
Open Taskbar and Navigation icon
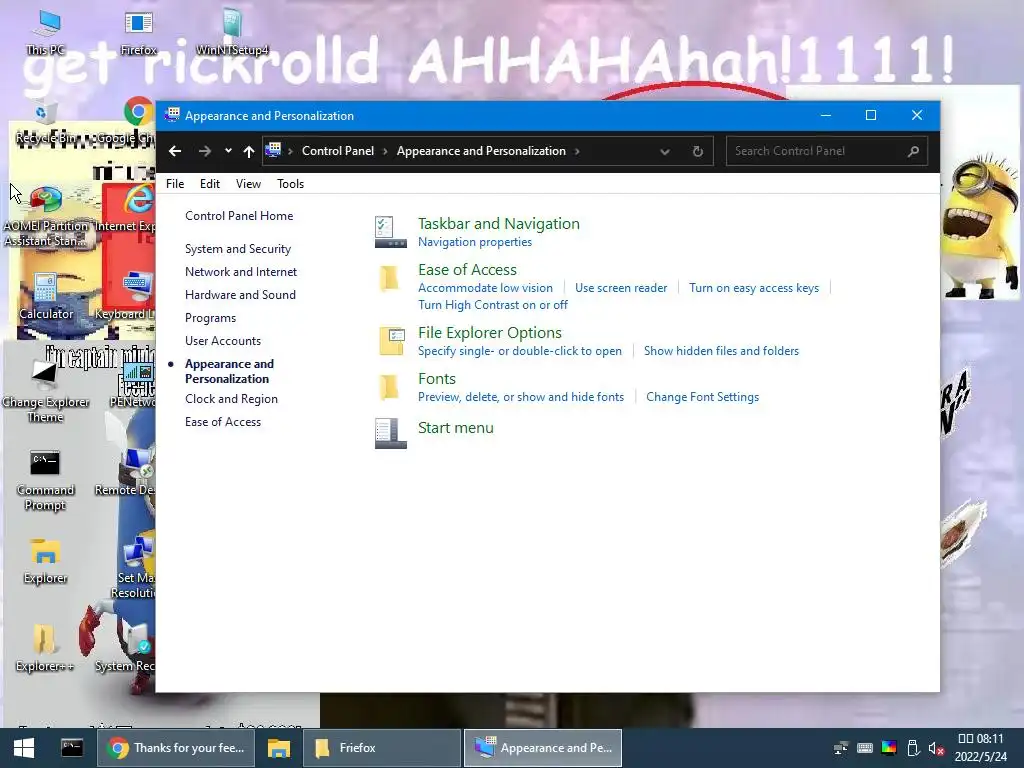click(x=391, y=232)
